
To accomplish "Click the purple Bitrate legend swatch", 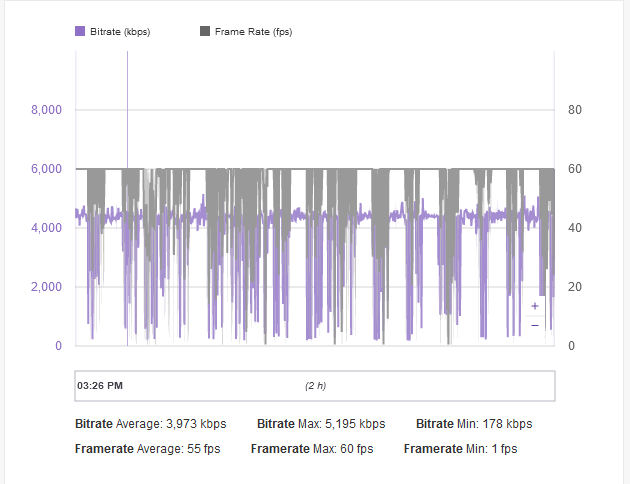I will pos(80,31).
